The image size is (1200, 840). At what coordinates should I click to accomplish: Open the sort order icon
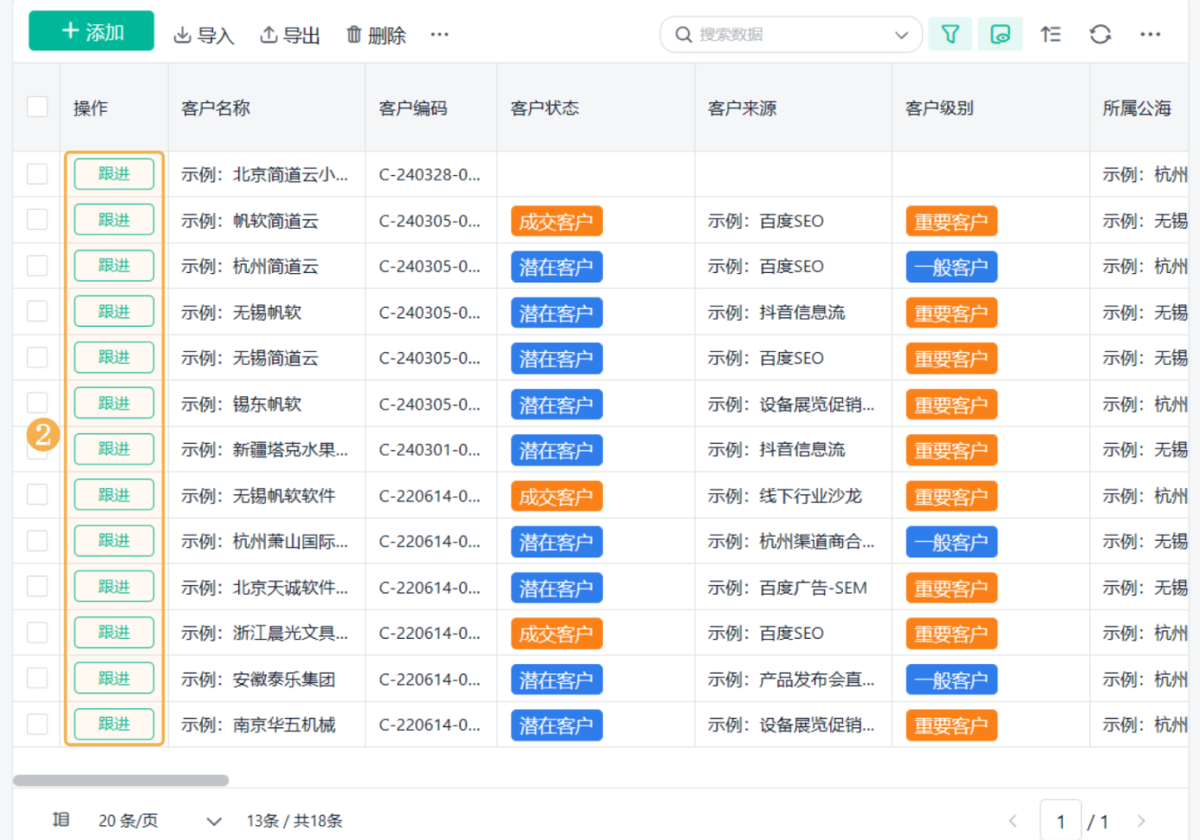pyautogui.click(x=1050, y=34)
